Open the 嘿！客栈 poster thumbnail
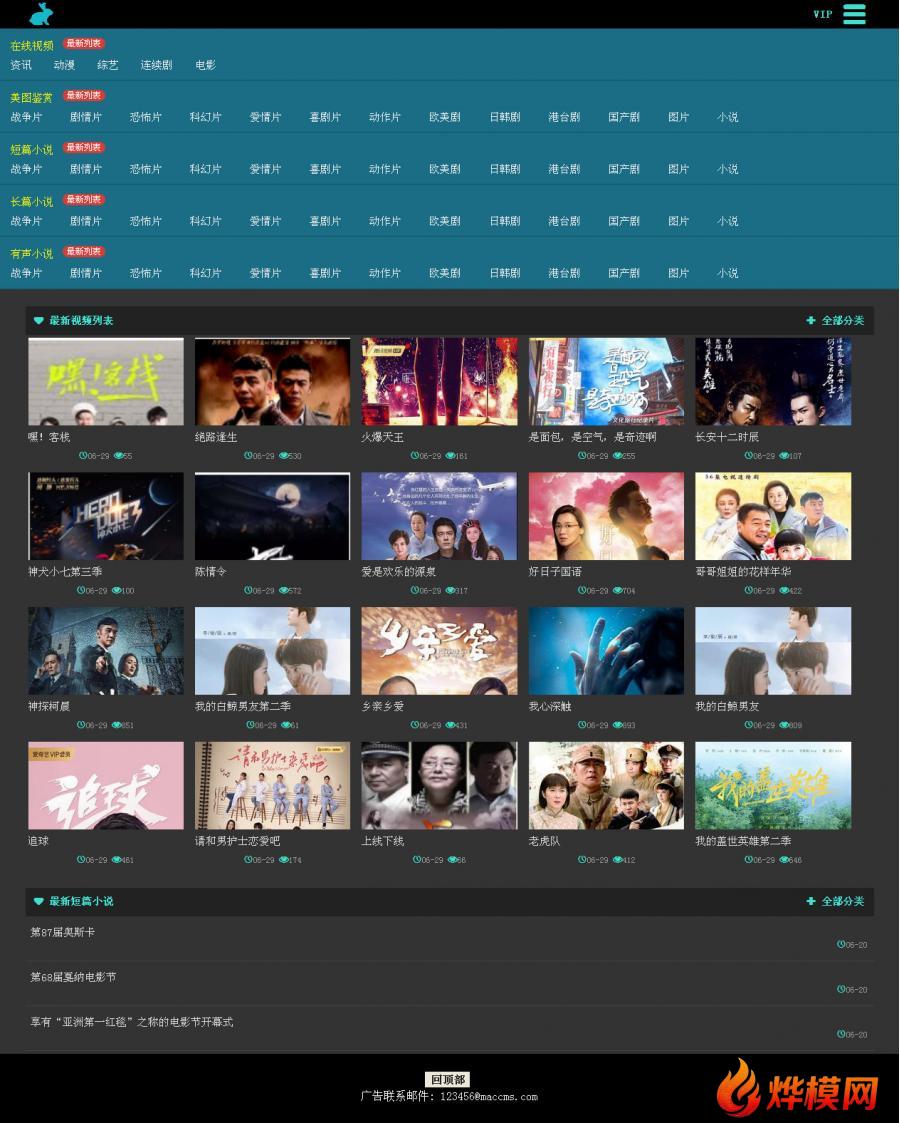Image resolution: width=900 pixels, height=1123 pixels. click(106, 382)
